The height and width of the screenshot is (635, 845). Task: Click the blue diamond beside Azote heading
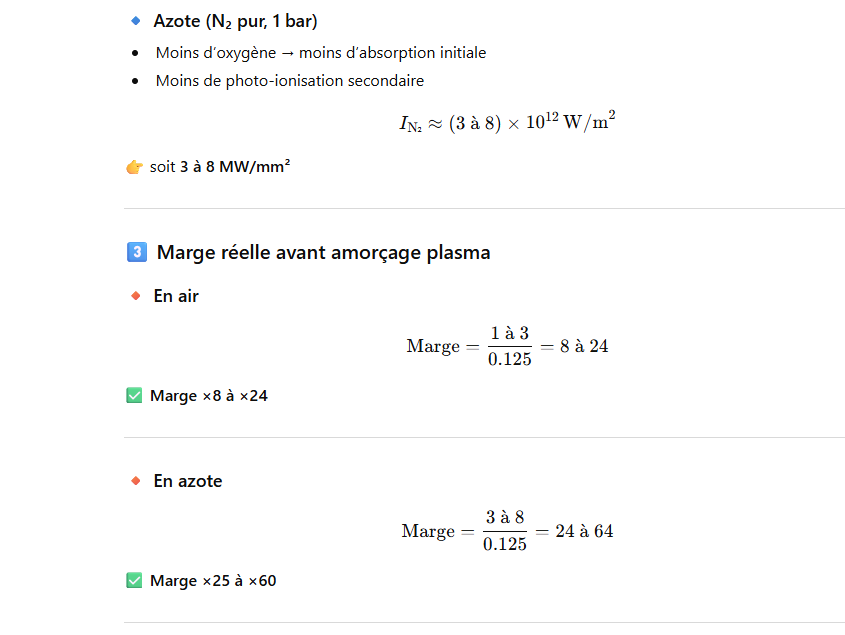(137, 21)
